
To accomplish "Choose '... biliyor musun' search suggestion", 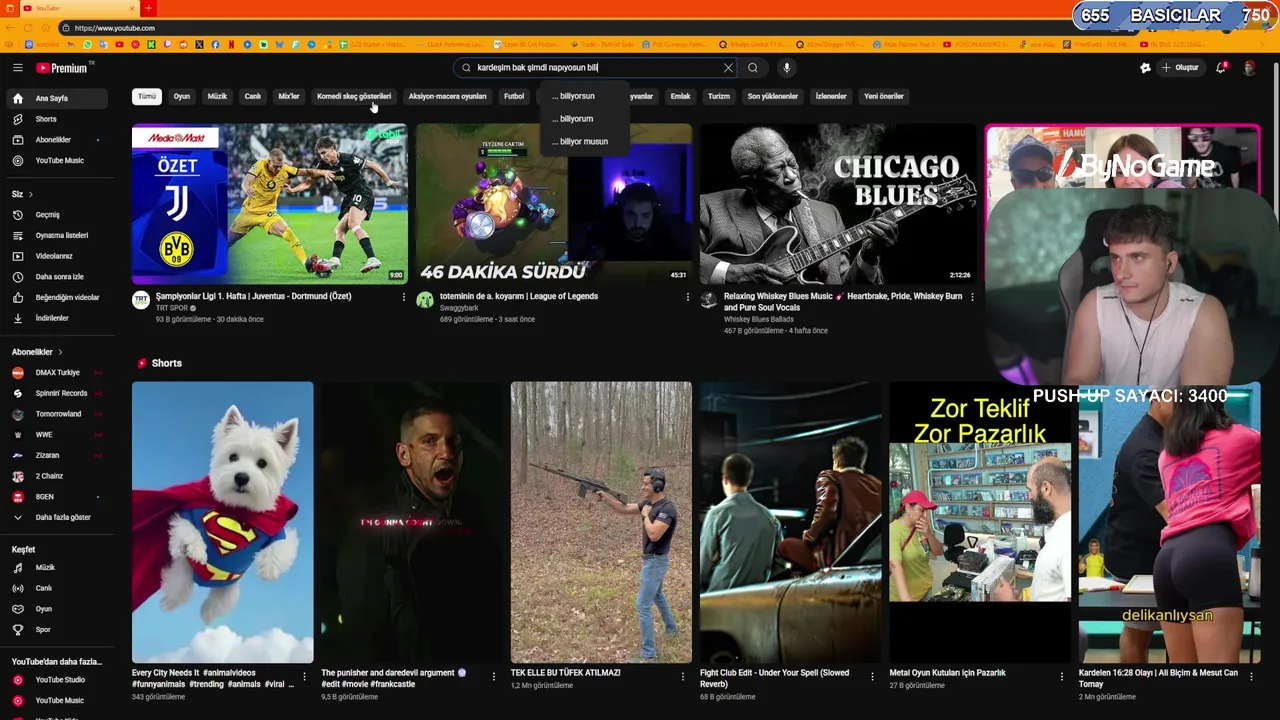I will (585, 142).
